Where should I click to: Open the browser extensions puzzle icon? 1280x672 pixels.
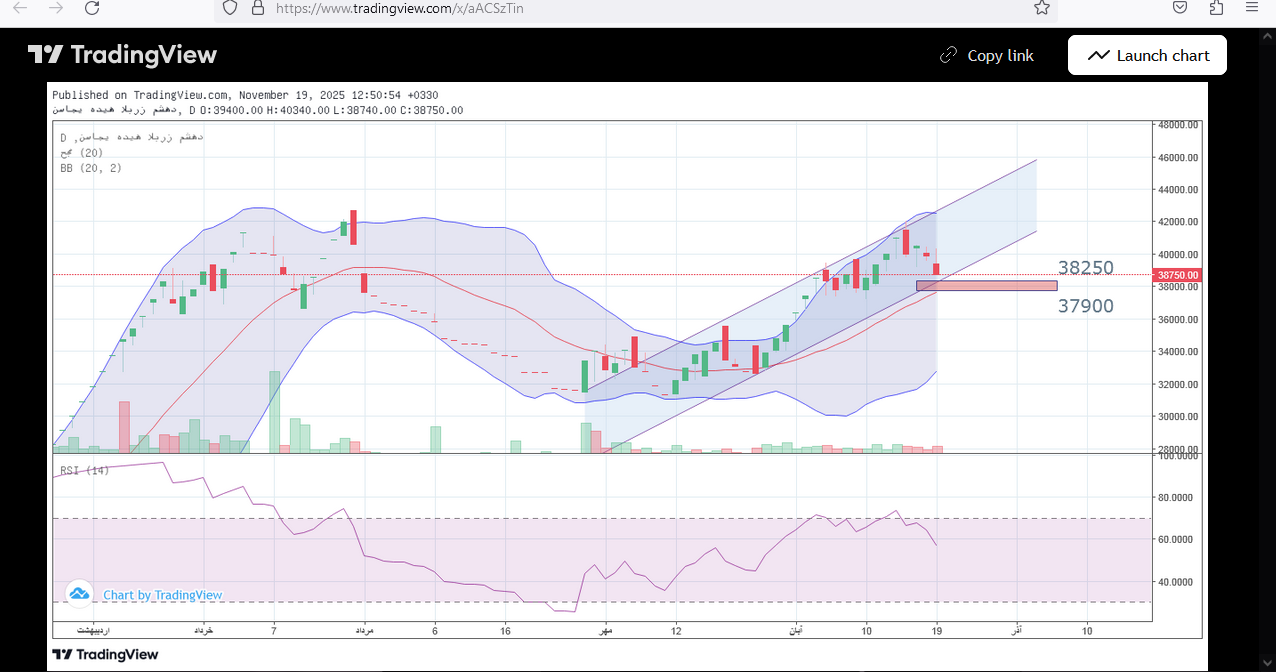1216,8
